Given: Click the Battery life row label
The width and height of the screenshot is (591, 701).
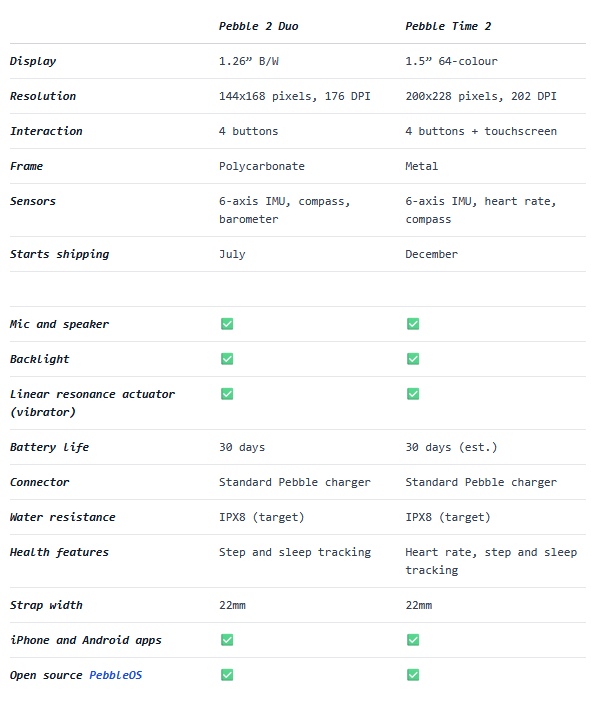Looking at the screenshot, I should (49, 447).
